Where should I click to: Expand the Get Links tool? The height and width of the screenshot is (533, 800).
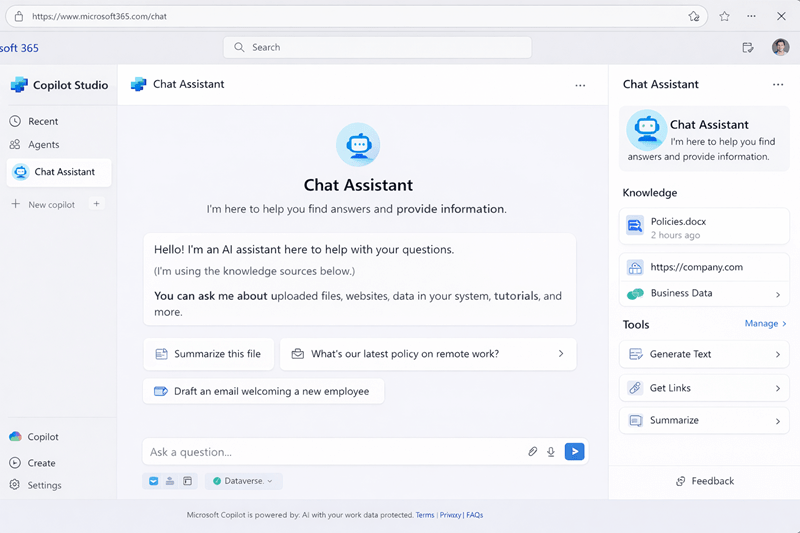[x=778, y=388]
